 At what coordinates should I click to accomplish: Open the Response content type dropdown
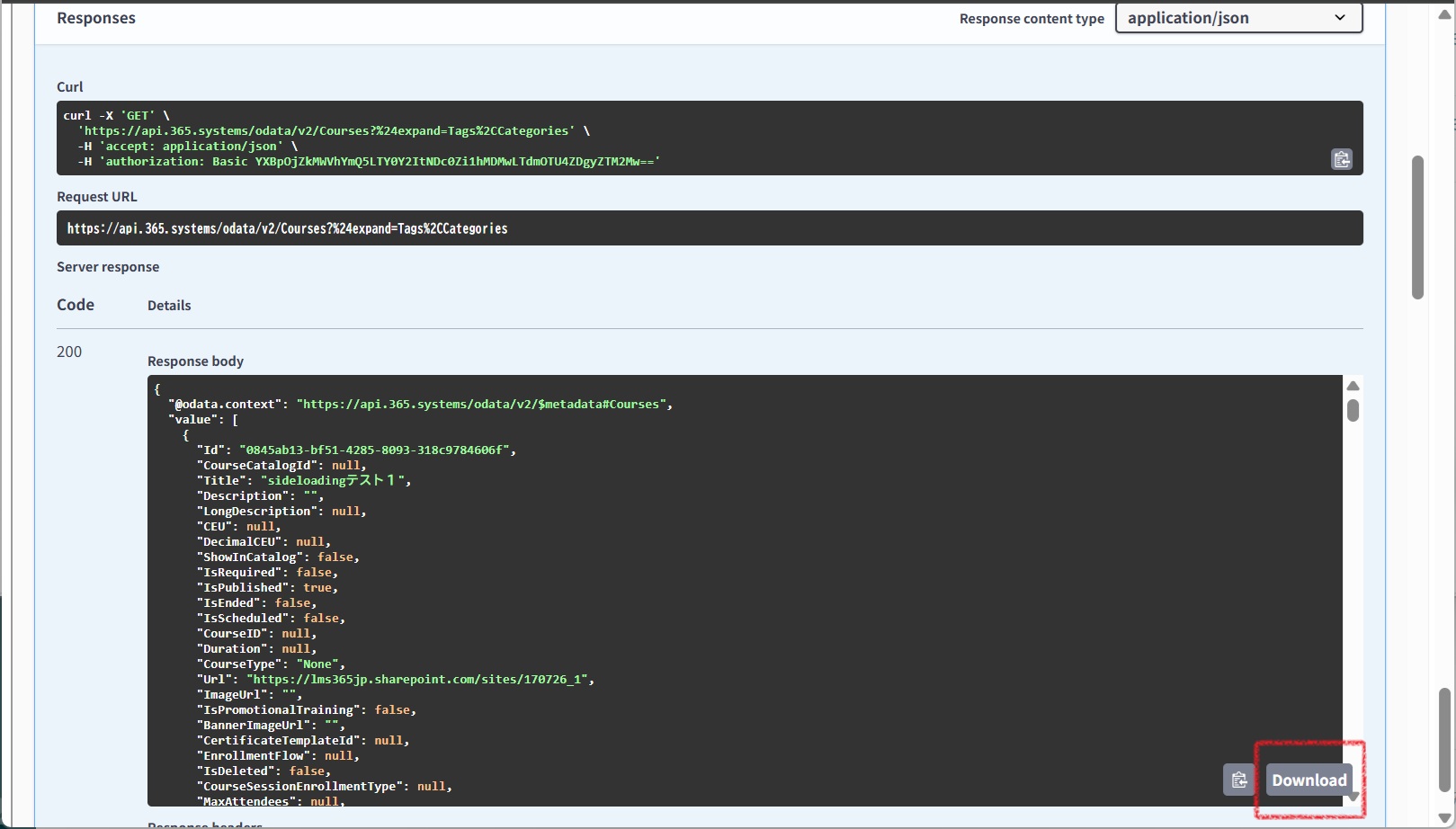(x=1238, y=18)
